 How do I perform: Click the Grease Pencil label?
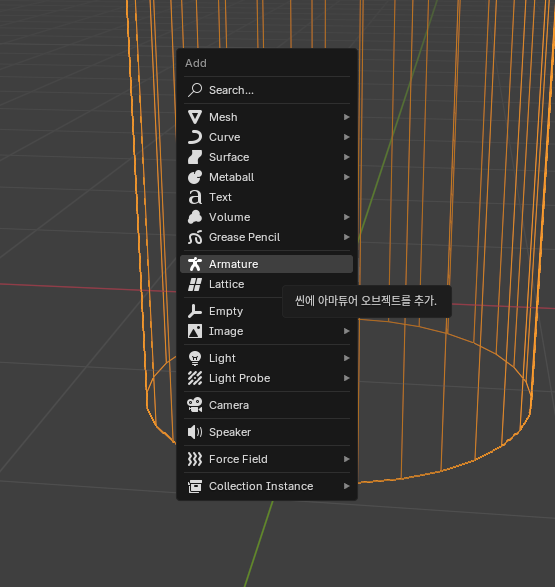[x=244, y=237]
